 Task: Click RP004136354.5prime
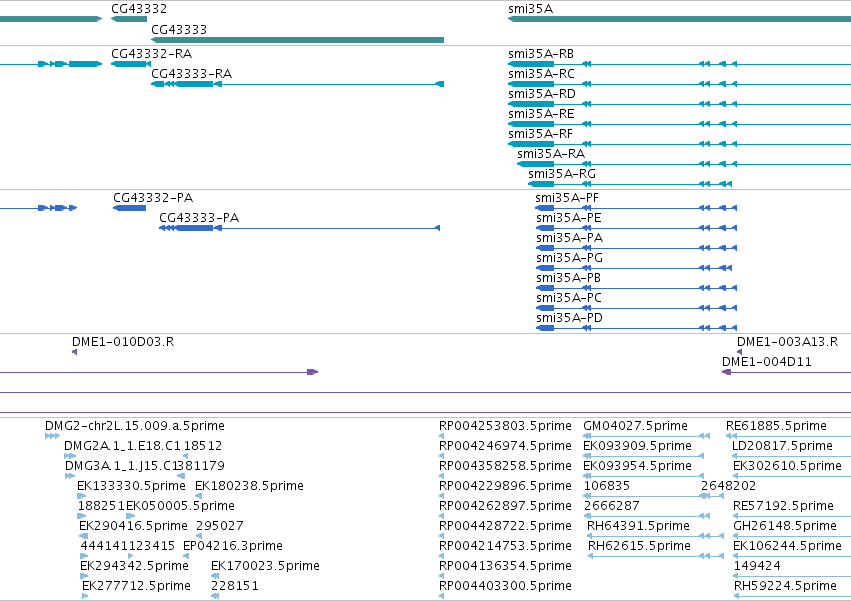(x=505, y=566)
